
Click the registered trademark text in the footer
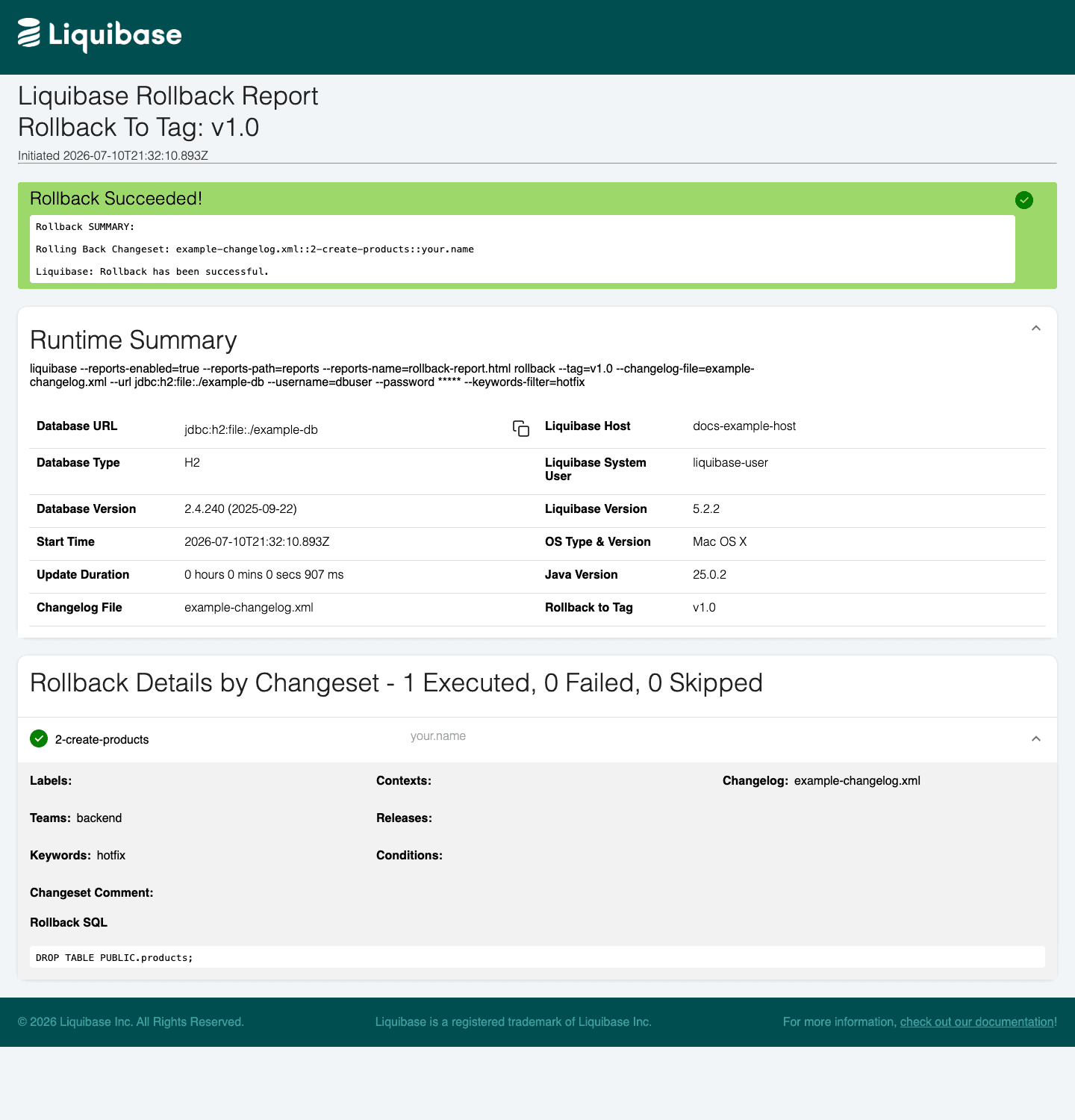(x=514, y=1022)
